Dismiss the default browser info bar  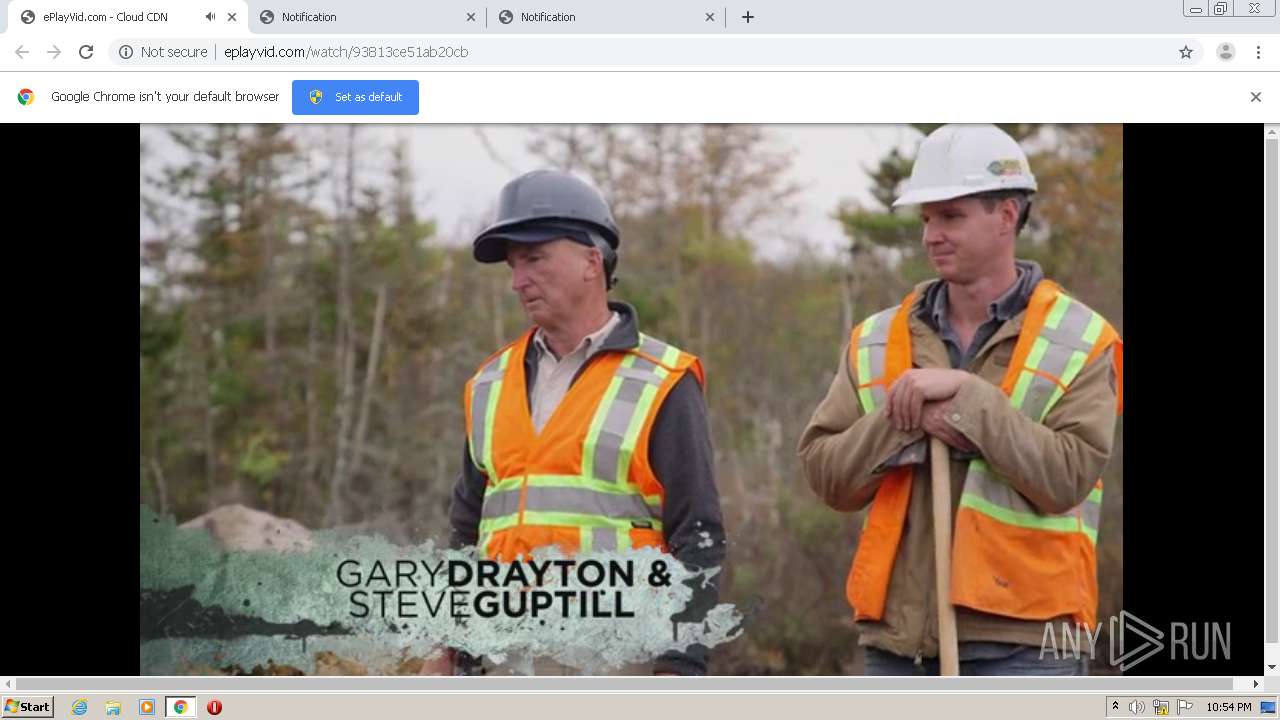[1255, 97]
